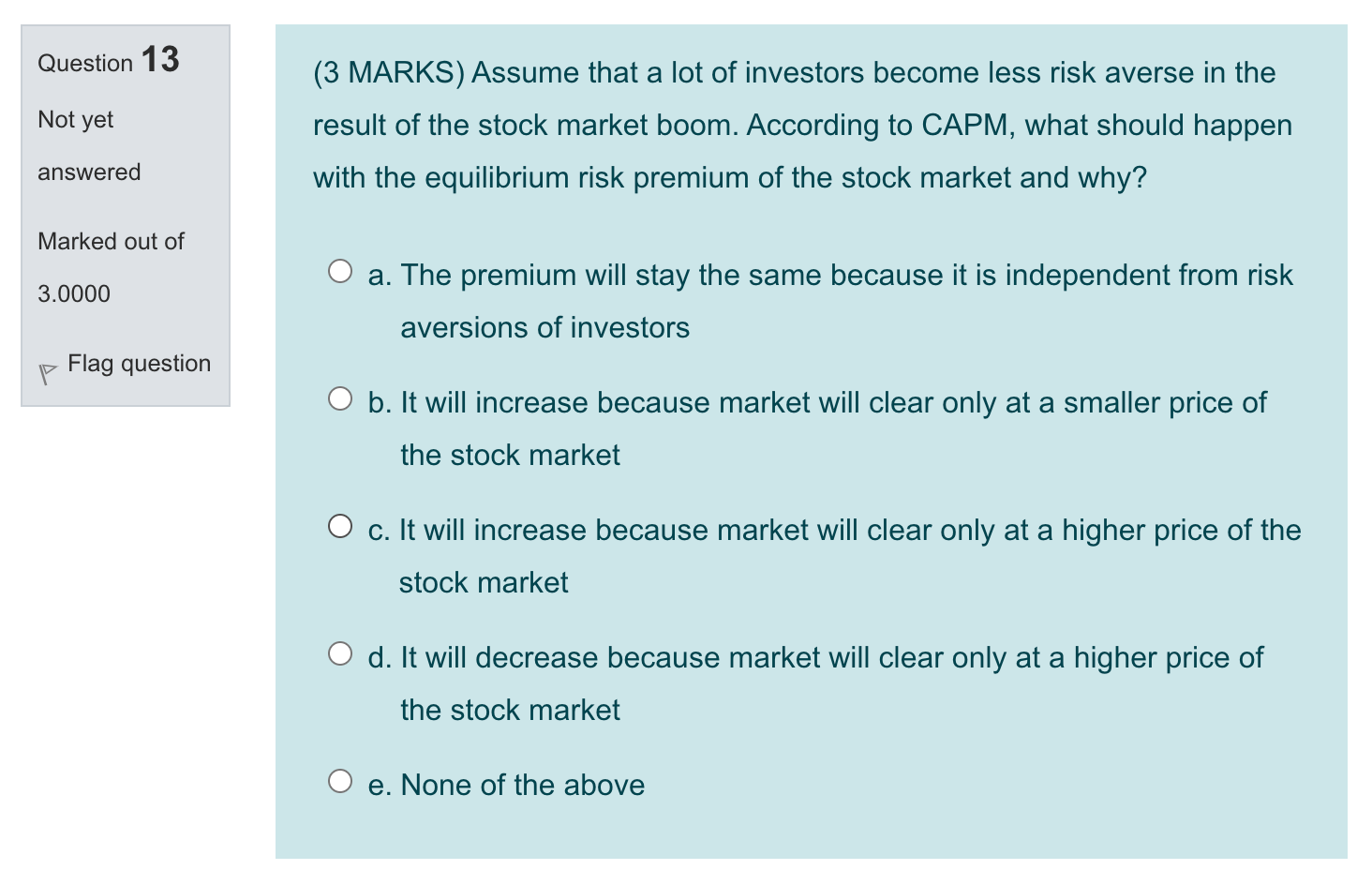Screen dimensions: 1372x885
Task: Select answer b about smaller stock market price
Action: point(339,397)
